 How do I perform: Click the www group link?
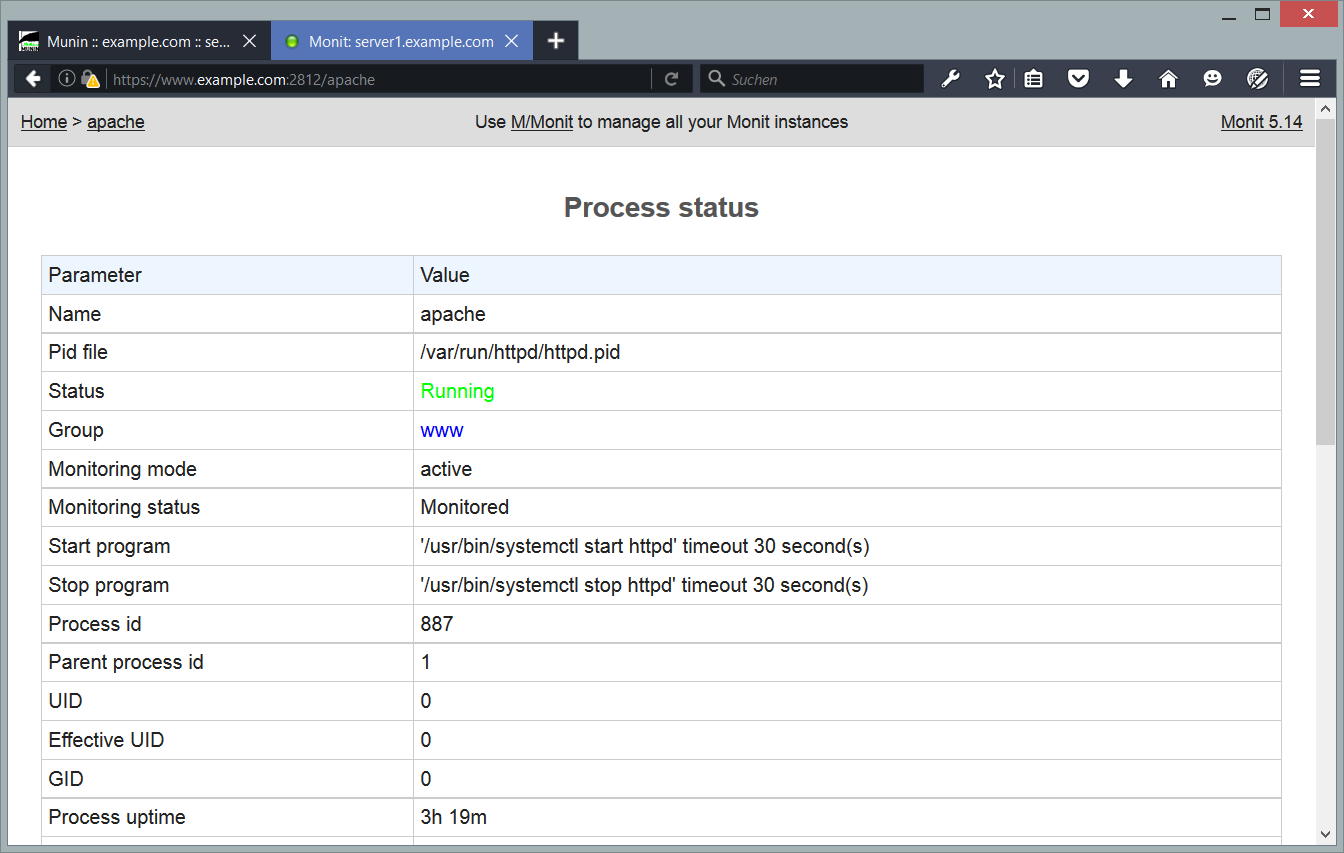tap(442, 430)
